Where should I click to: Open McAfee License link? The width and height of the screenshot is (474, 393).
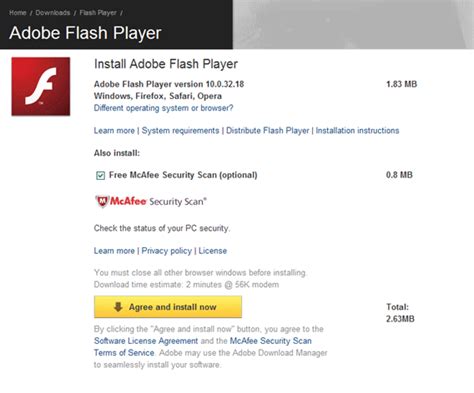[x=213, y=251]
